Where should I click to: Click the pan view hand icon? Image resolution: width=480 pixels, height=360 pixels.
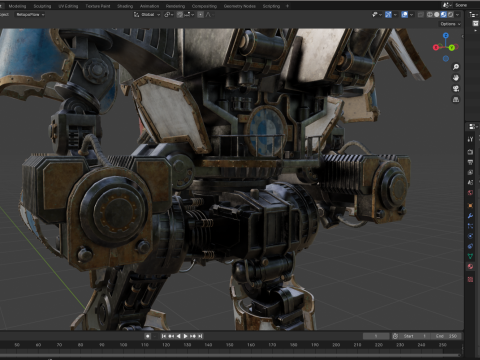coord(456,78)
